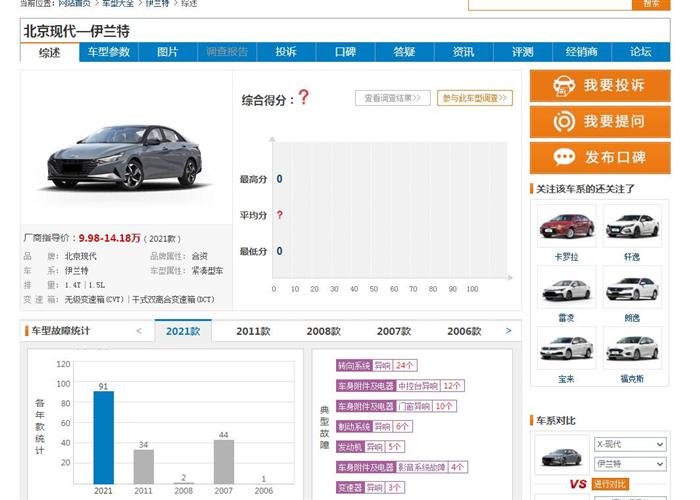The height and width of the screenshot is (500, 700).
Task: Select the 答疑 tab
Action: pos(404,52)
